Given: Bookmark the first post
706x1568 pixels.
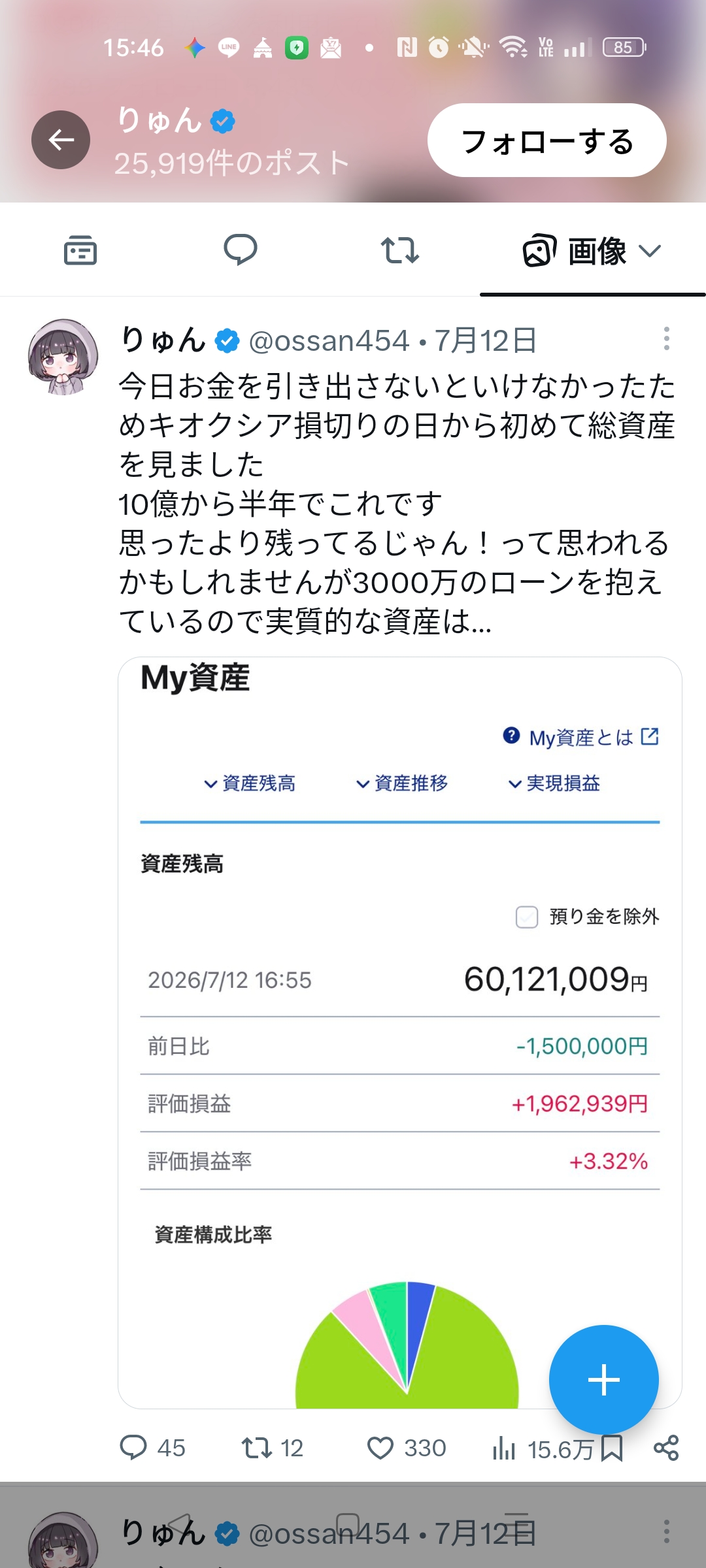Looking at the screenshot, I should [x=612, y=1448].
